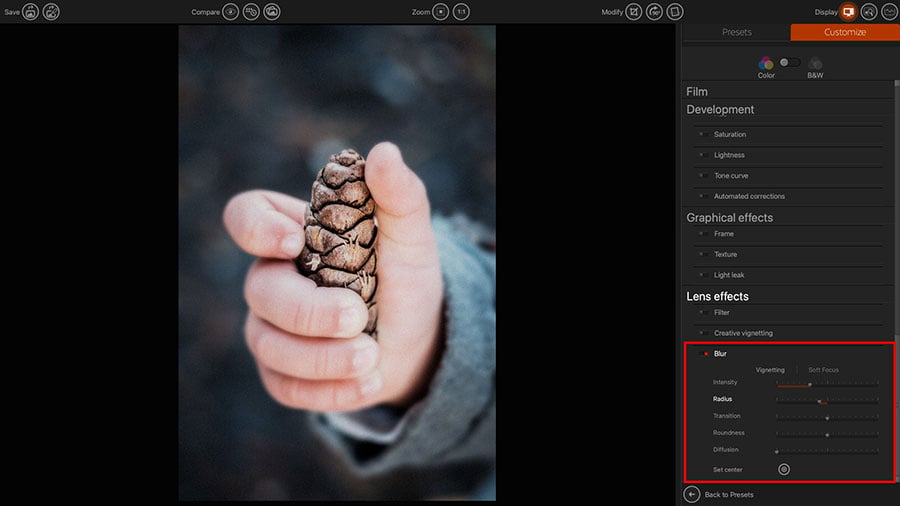
Task: Click the last Display icon at far right
Action: click(x=889, y=11)
